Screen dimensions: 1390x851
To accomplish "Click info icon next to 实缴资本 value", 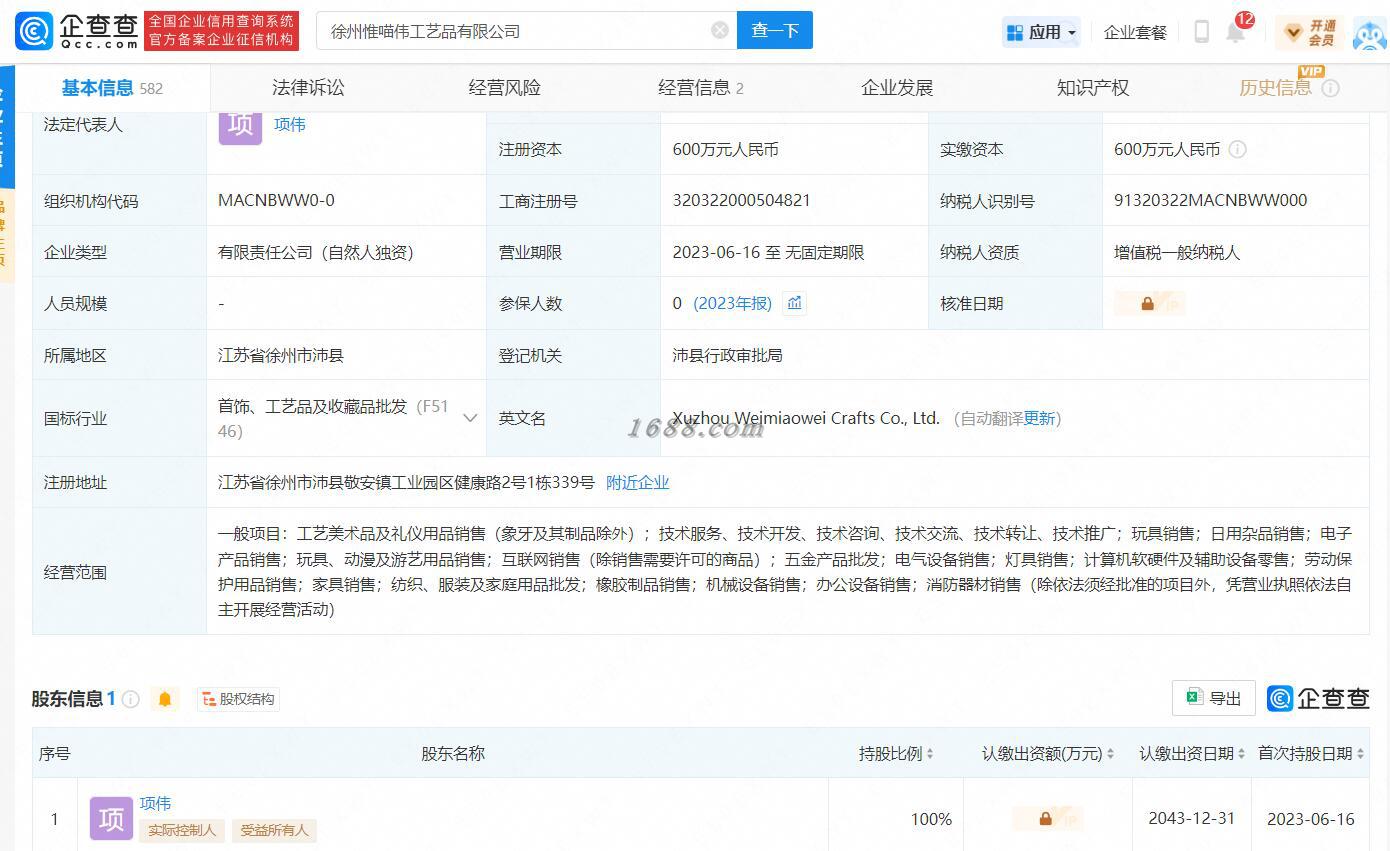I will point(1237,149).
